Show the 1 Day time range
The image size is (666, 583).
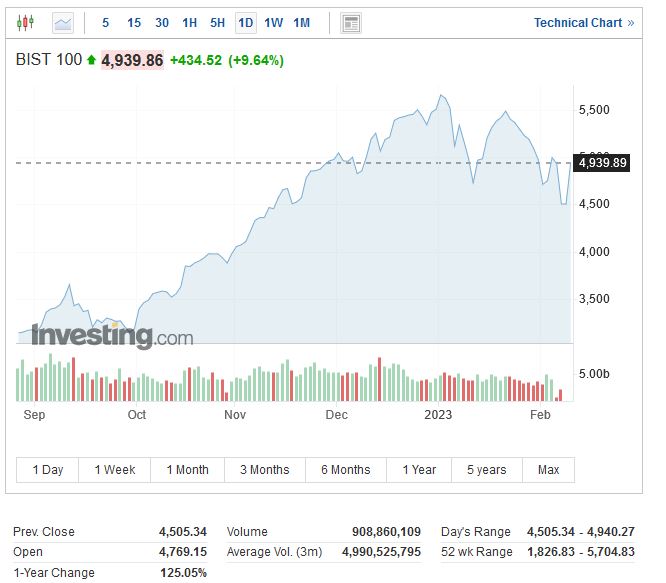[48, 470]
